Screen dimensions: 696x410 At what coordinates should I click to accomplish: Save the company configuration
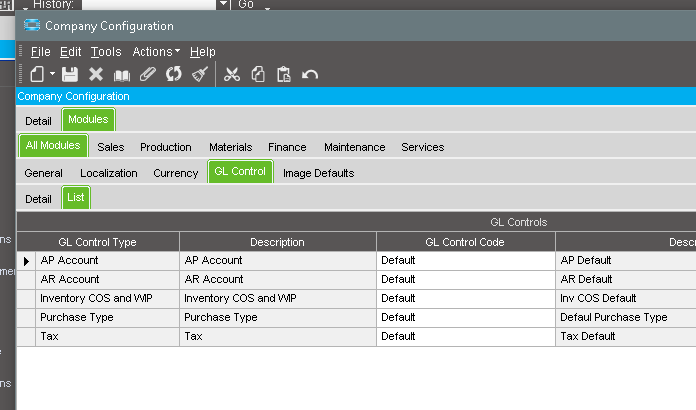coord(70,74)
